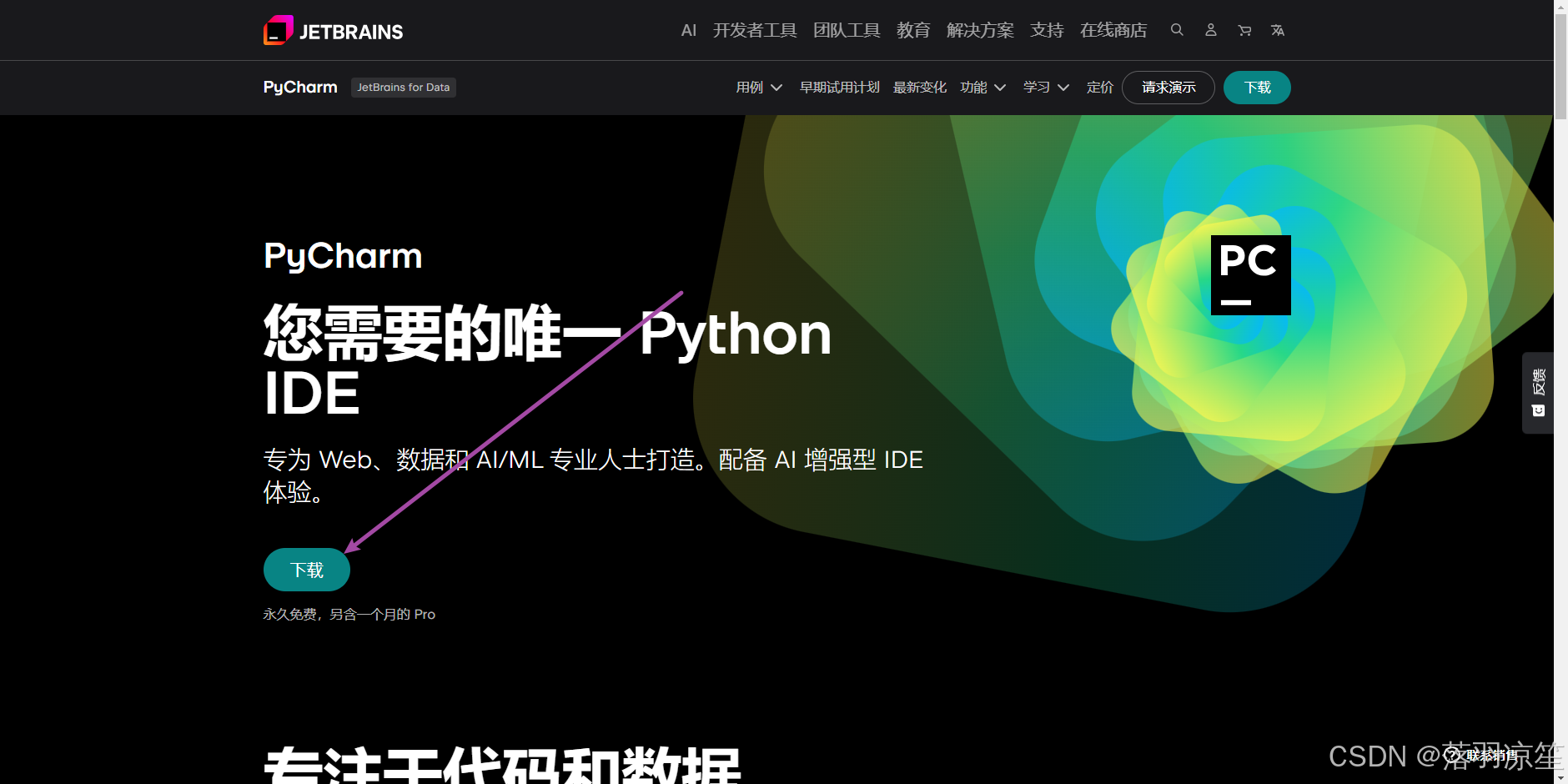This screenshot has height=784, width=1568.
Task: Open the account profile icon
Action: pos(1211,30)
